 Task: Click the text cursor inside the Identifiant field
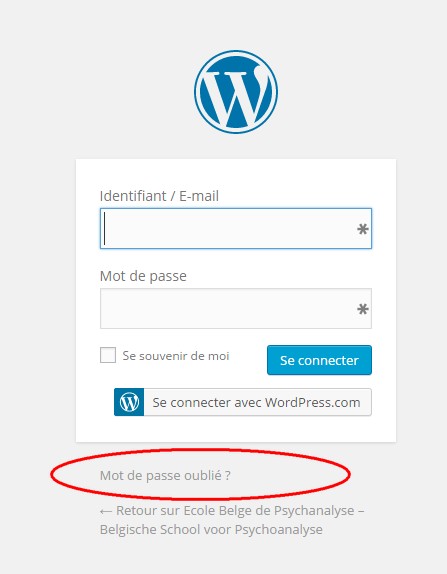(105, 228)
